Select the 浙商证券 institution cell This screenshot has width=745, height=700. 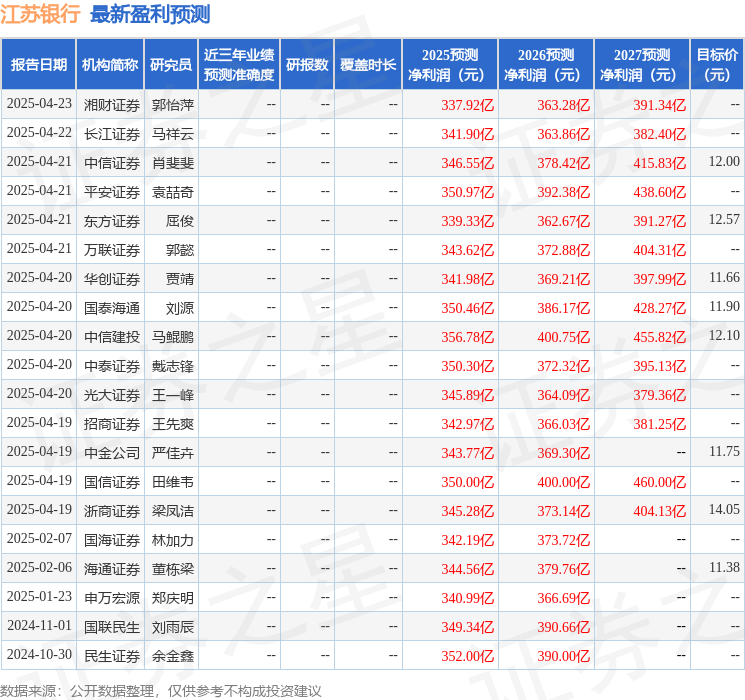[112, 511]
